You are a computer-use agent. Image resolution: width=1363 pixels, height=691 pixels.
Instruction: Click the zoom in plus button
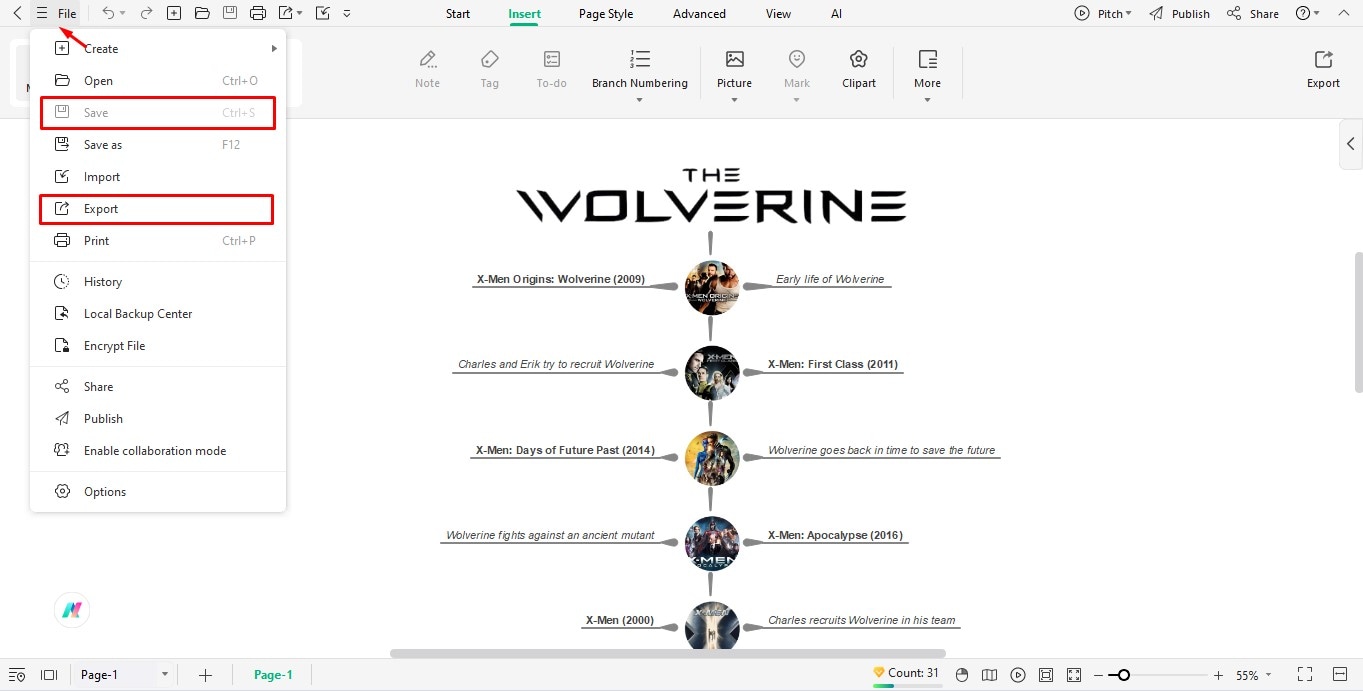point(1218,675)
